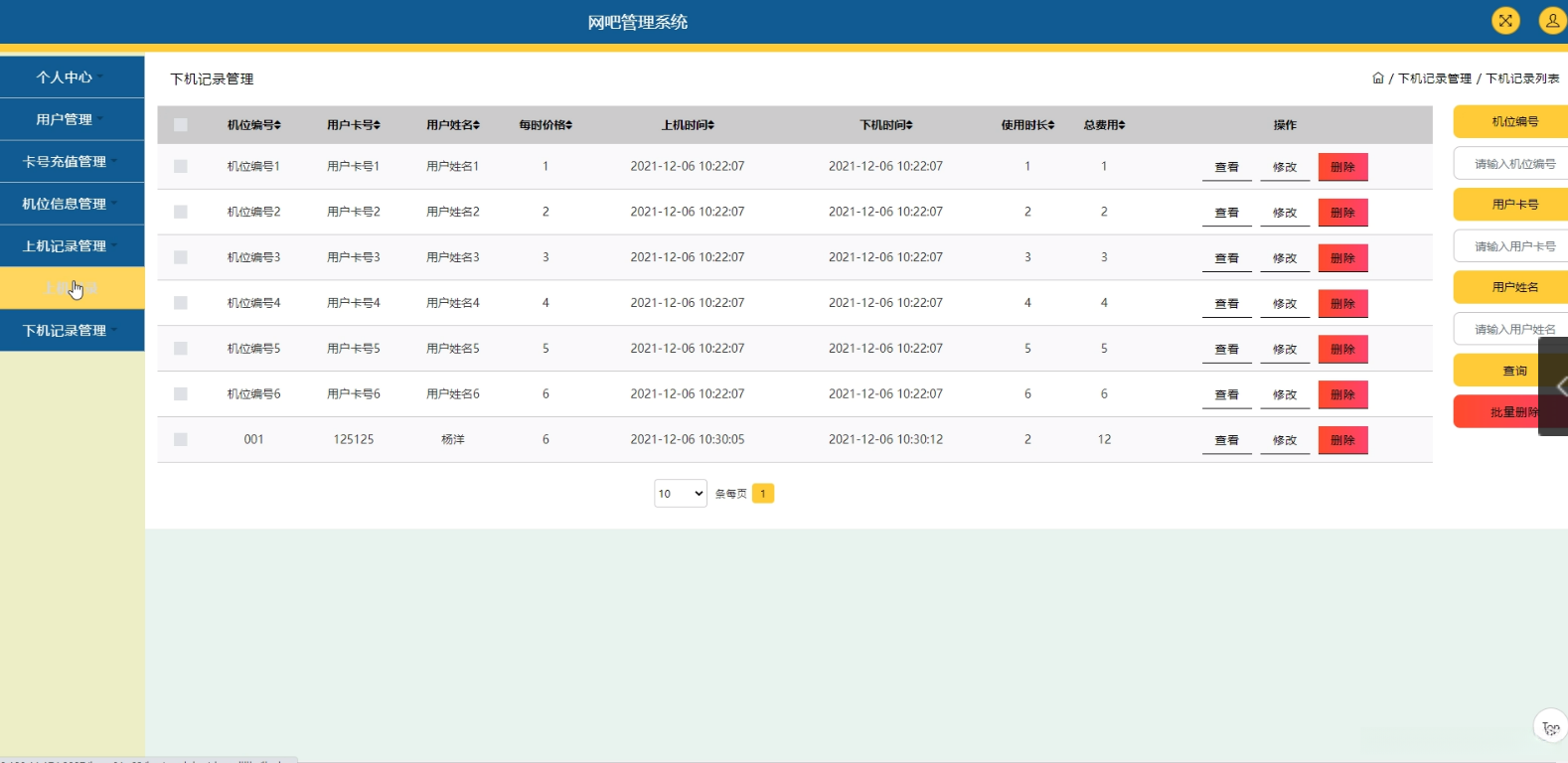Screen dimensions: 1568x763
Task: Check the row for 机位编号1
Action: pyautogui.click(x=181, y=167)
